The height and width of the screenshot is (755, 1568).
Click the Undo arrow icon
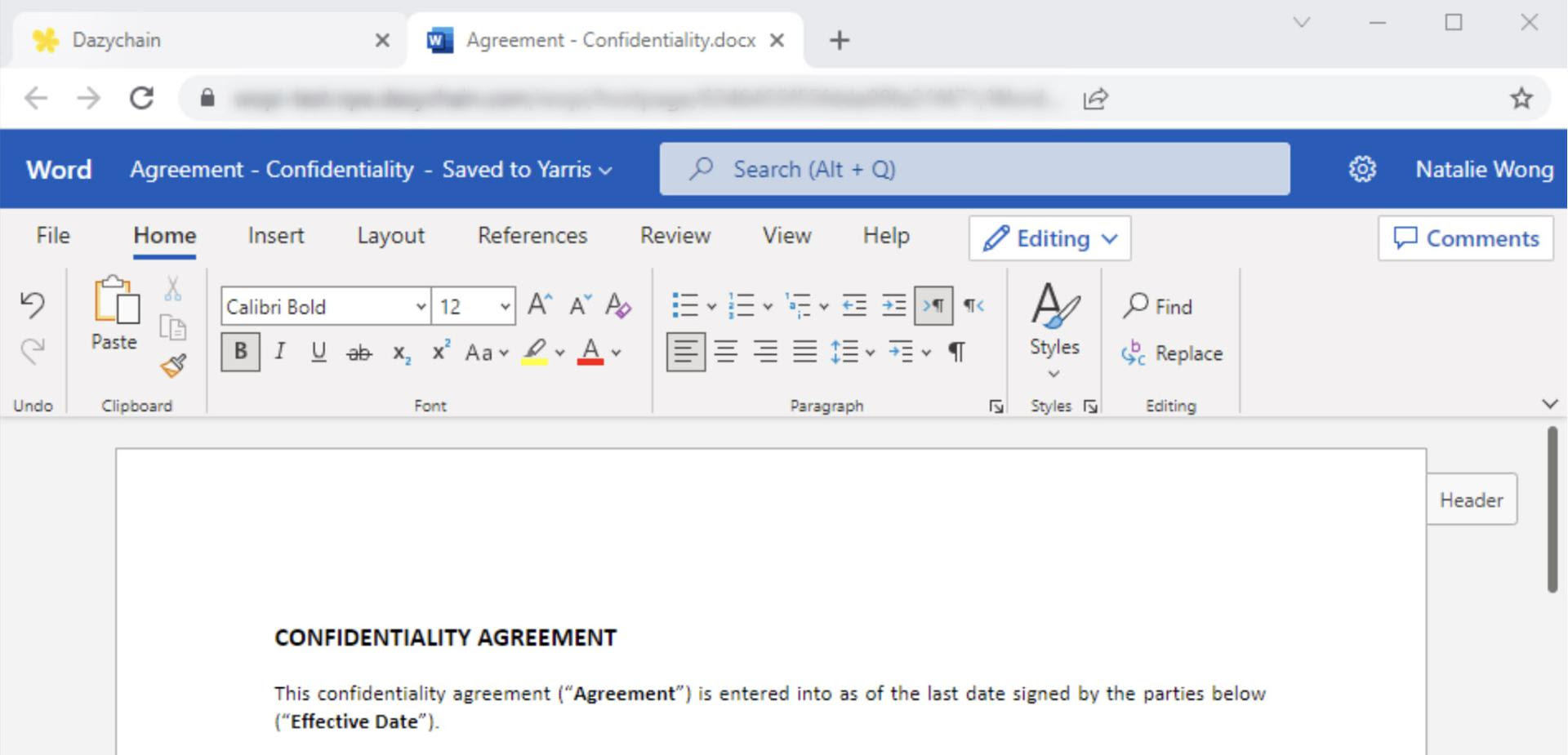pyautogui.click(x=33, y=304)
